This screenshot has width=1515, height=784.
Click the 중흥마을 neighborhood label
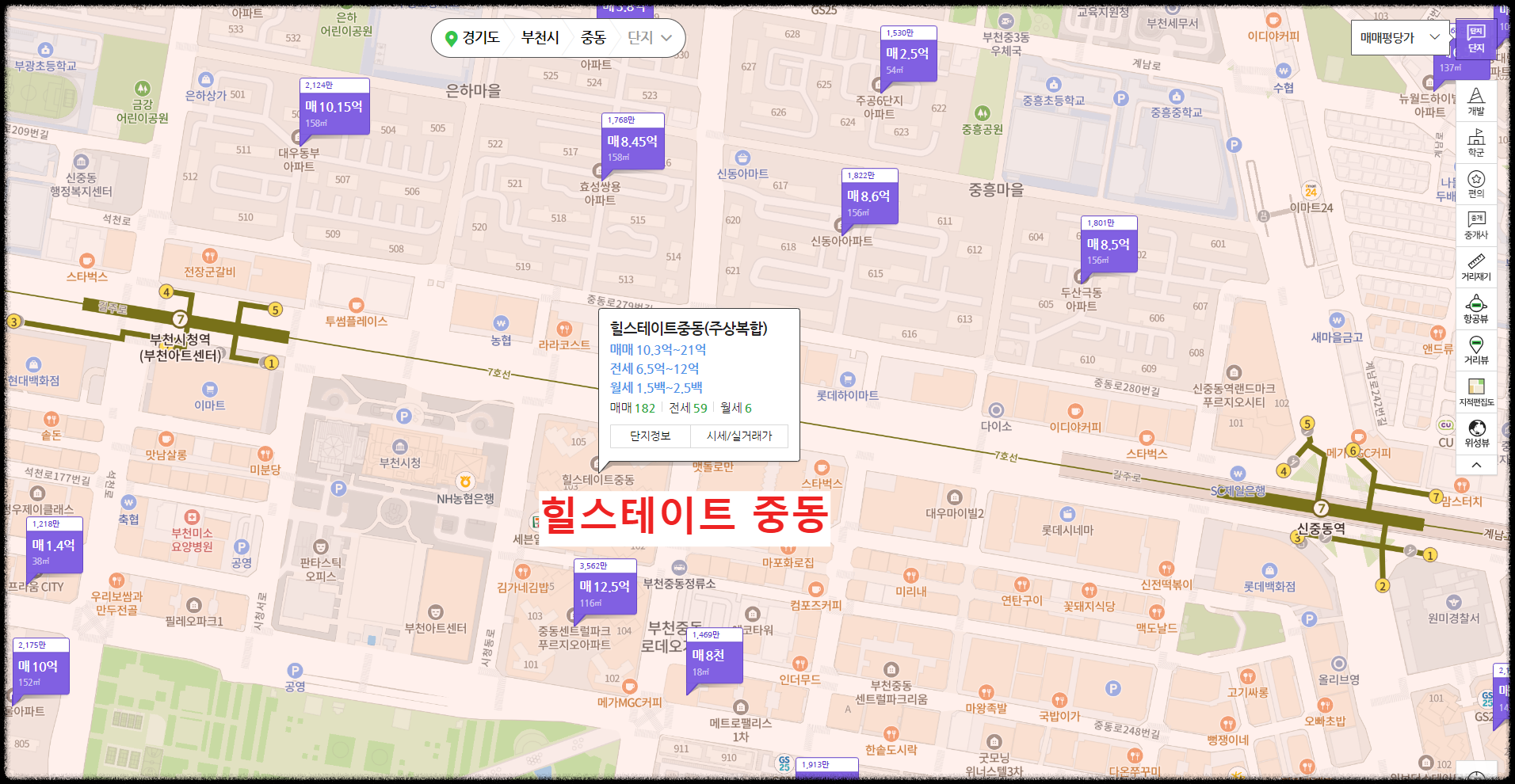[x=996, y=190]
